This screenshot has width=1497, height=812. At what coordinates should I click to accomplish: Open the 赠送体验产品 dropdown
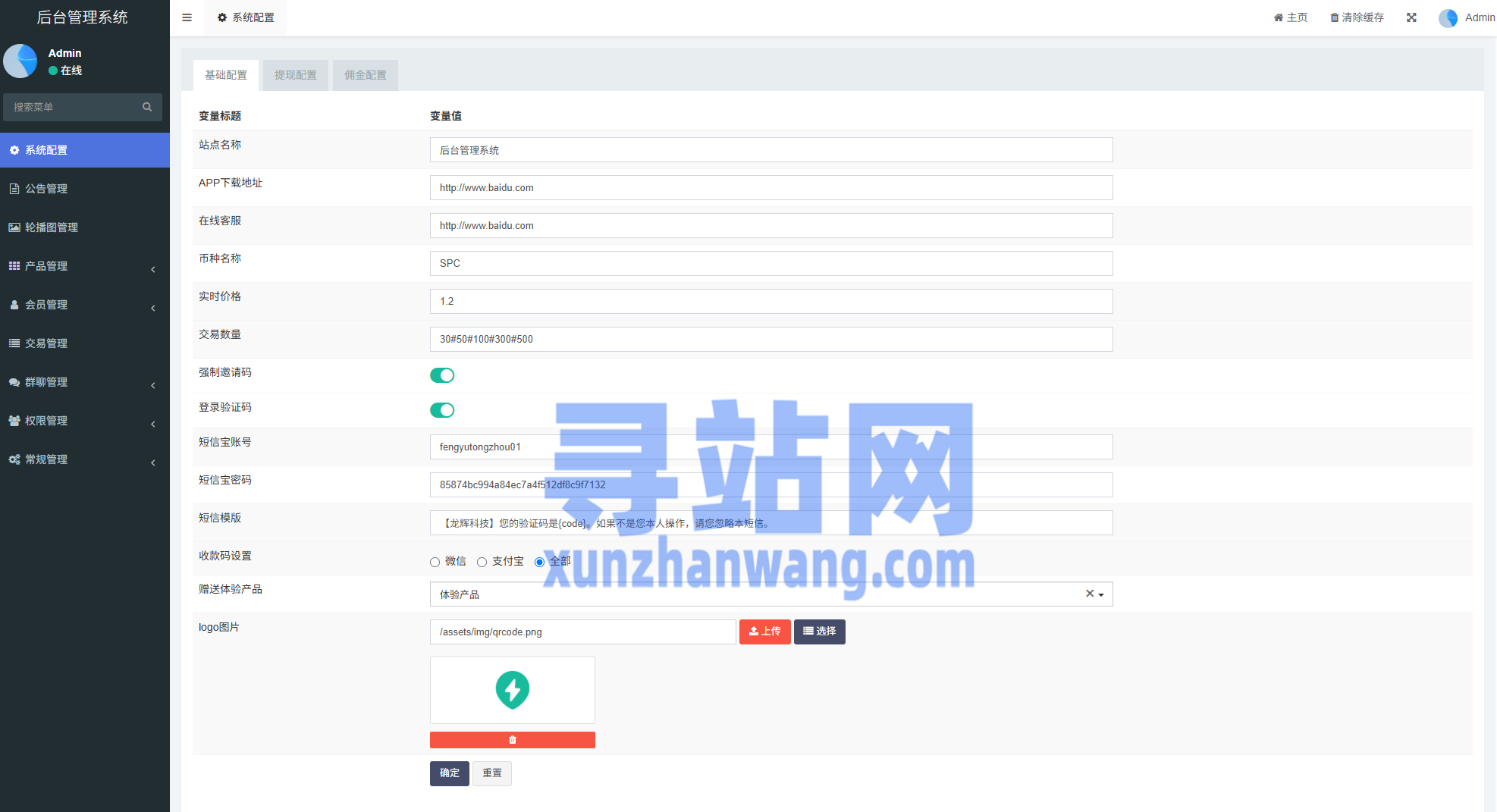(758, 594)
